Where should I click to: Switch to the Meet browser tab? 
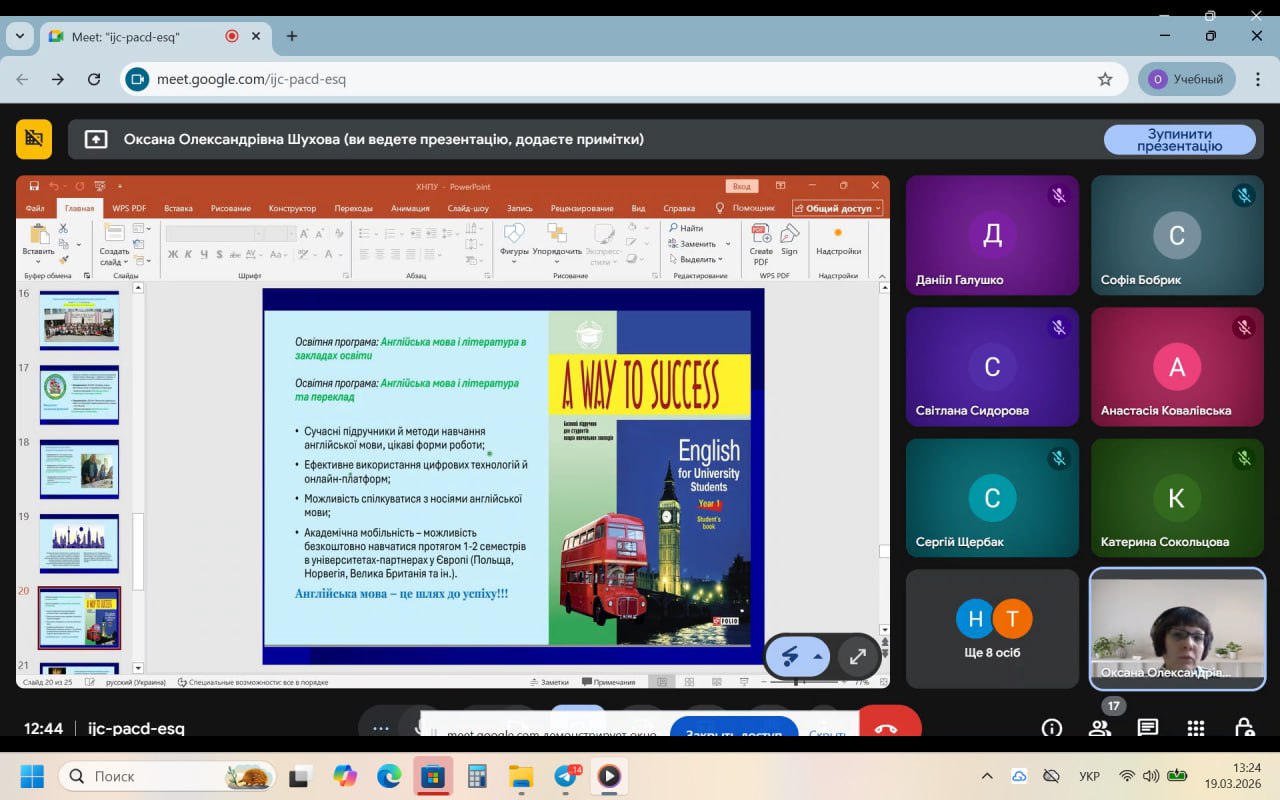click(150, 36)
